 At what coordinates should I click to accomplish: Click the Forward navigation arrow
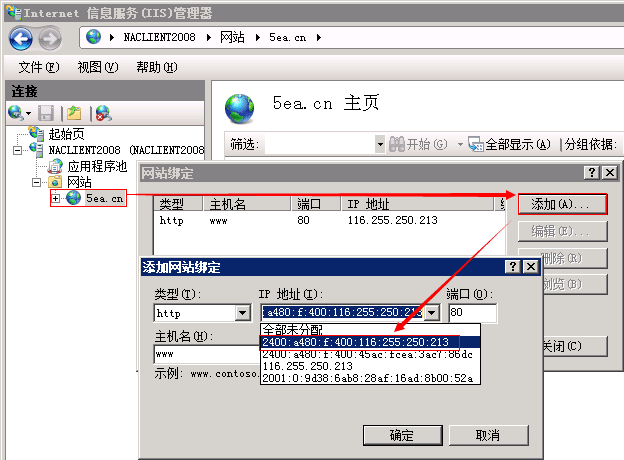click(x=49, y=38)
